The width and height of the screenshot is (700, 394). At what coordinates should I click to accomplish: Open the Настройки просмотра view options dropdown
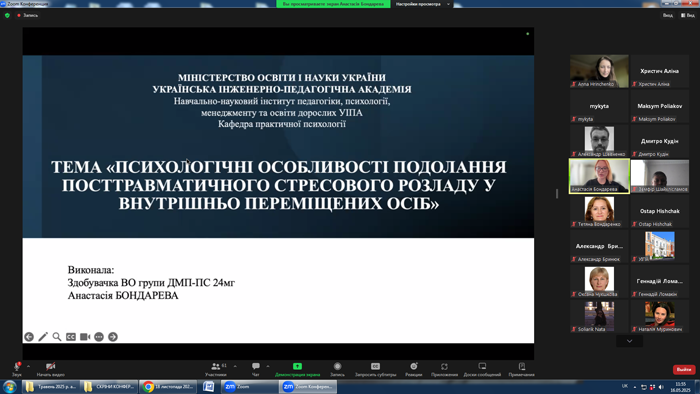422,4
